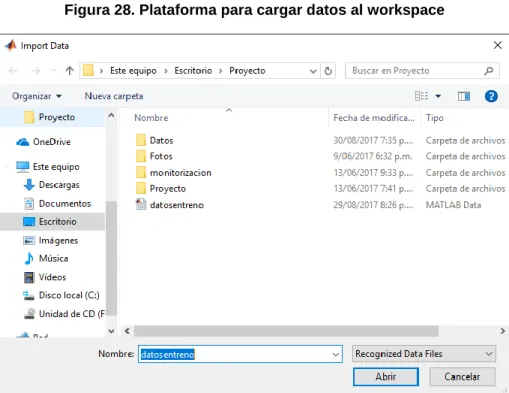Click the folder icon in address bar

88,70
